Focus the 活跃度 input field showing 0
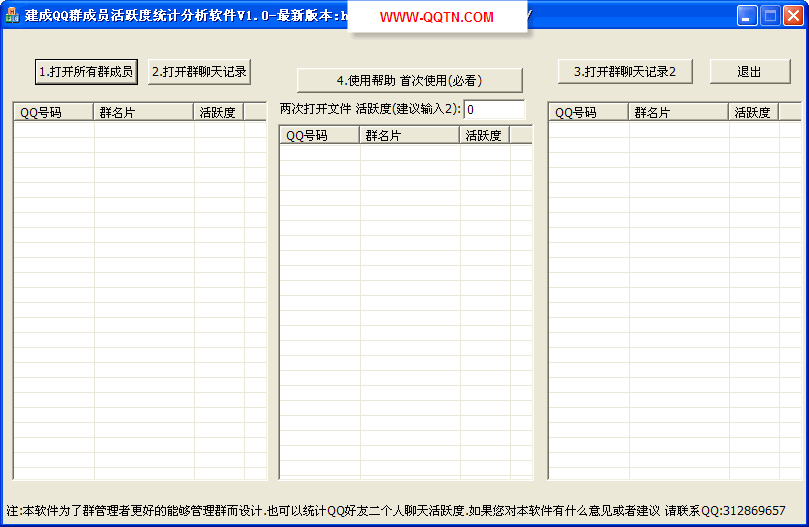This screenshot has height=527, width=809. pyautogui.click(x=494, y=109)
